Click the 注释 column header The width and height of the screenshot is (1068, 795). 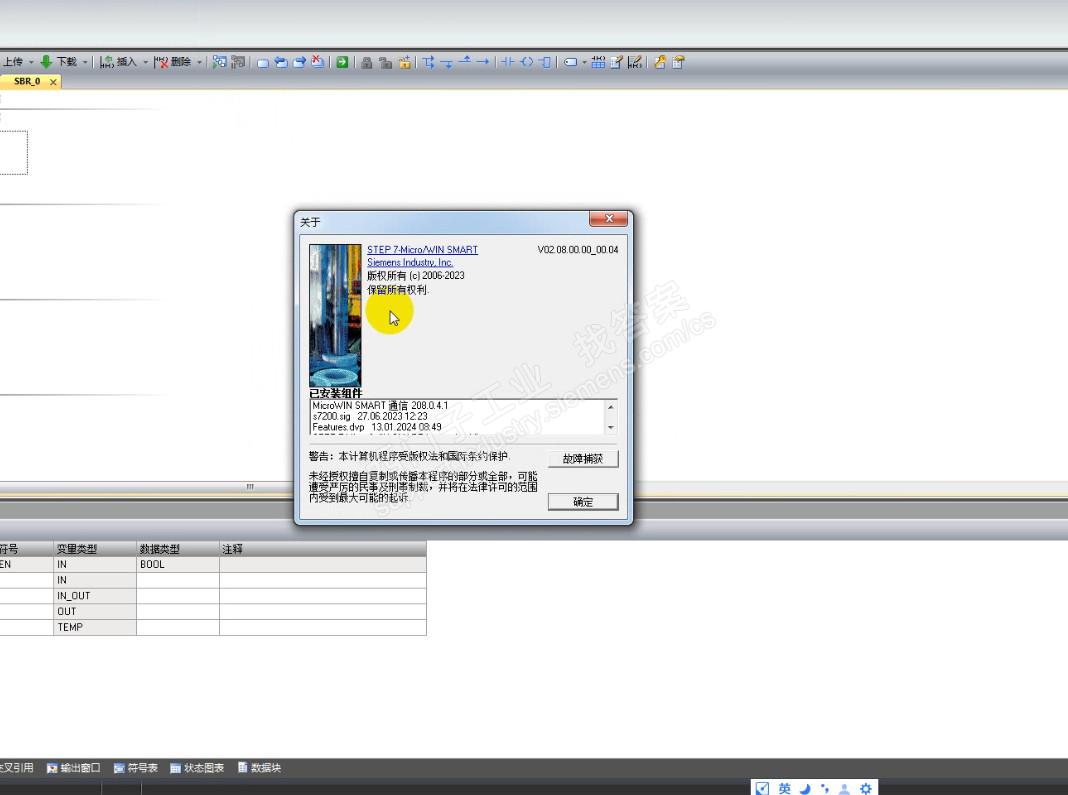[323, 548]
